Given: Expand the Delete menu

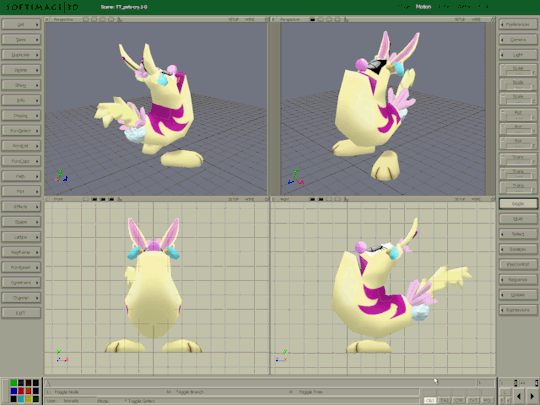Looking at the screenshot, I should [21, 70].
